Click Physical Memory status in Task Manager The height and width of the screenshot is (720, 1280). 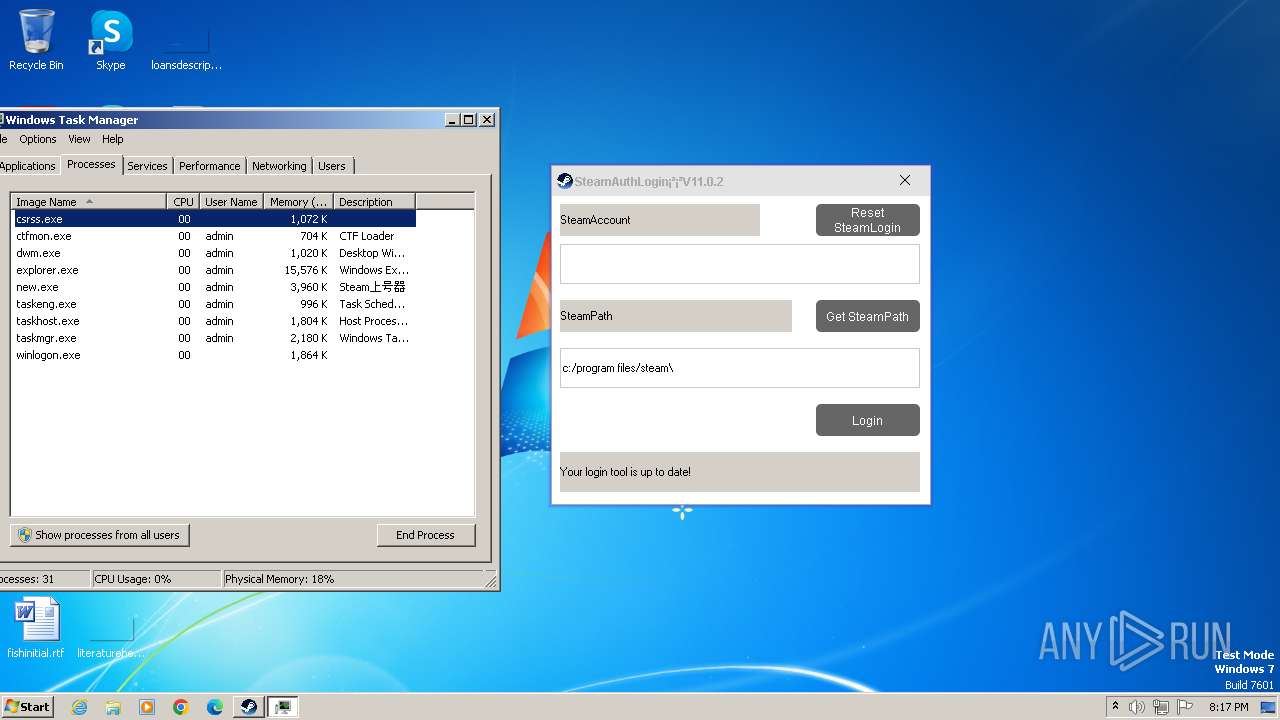[x=353, y=579]
